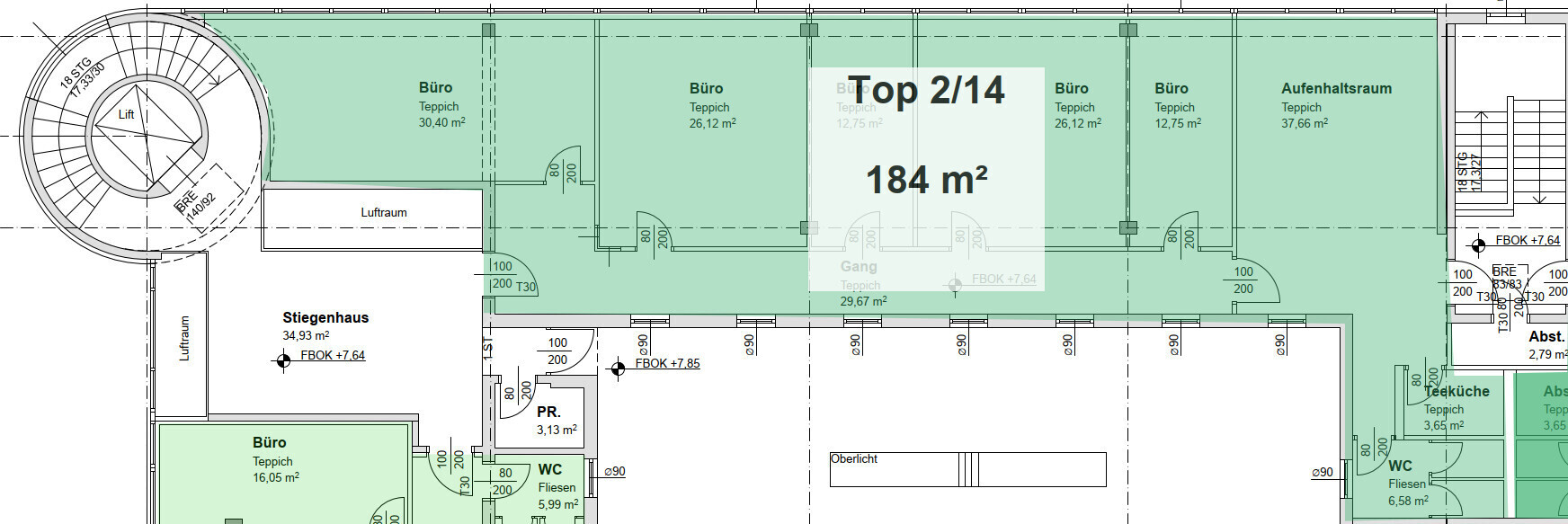The width and height of the screenshot is (1568, 524).
Task: Click the elevation marker symbol beside FBOK +7,85
Action: tap(618, 369)
